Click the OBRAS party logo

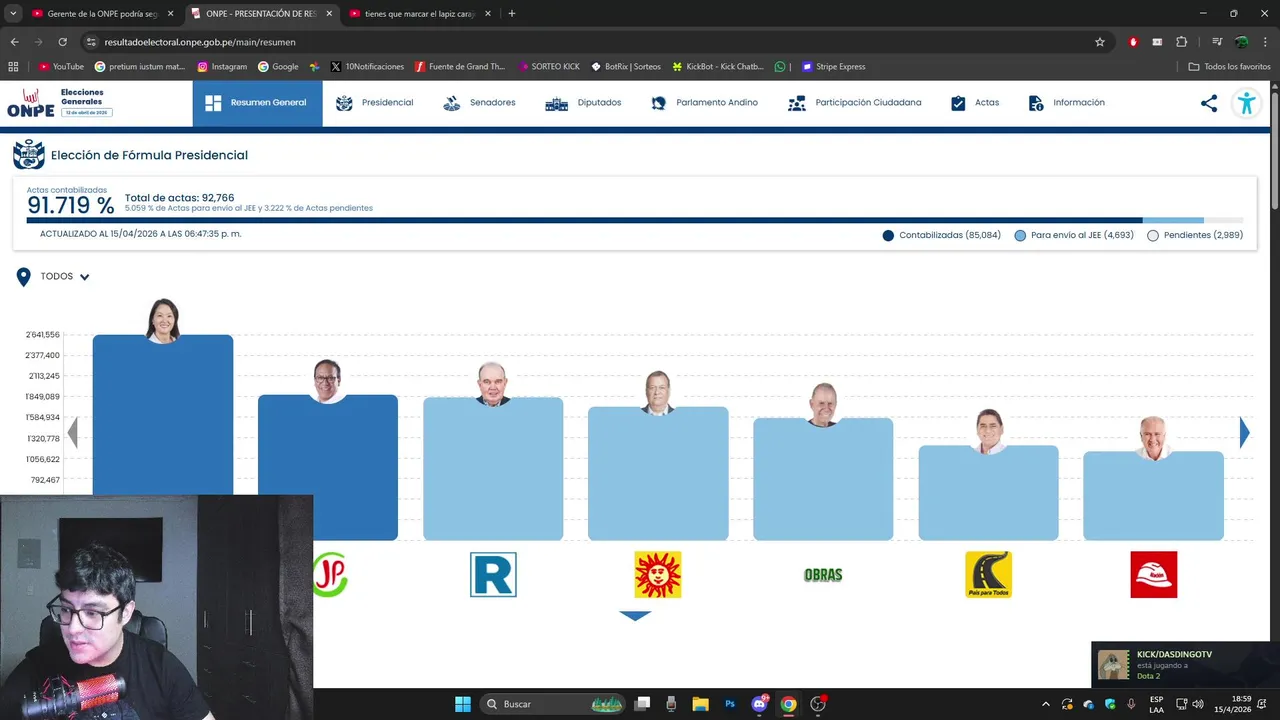[x=823, y=575]
